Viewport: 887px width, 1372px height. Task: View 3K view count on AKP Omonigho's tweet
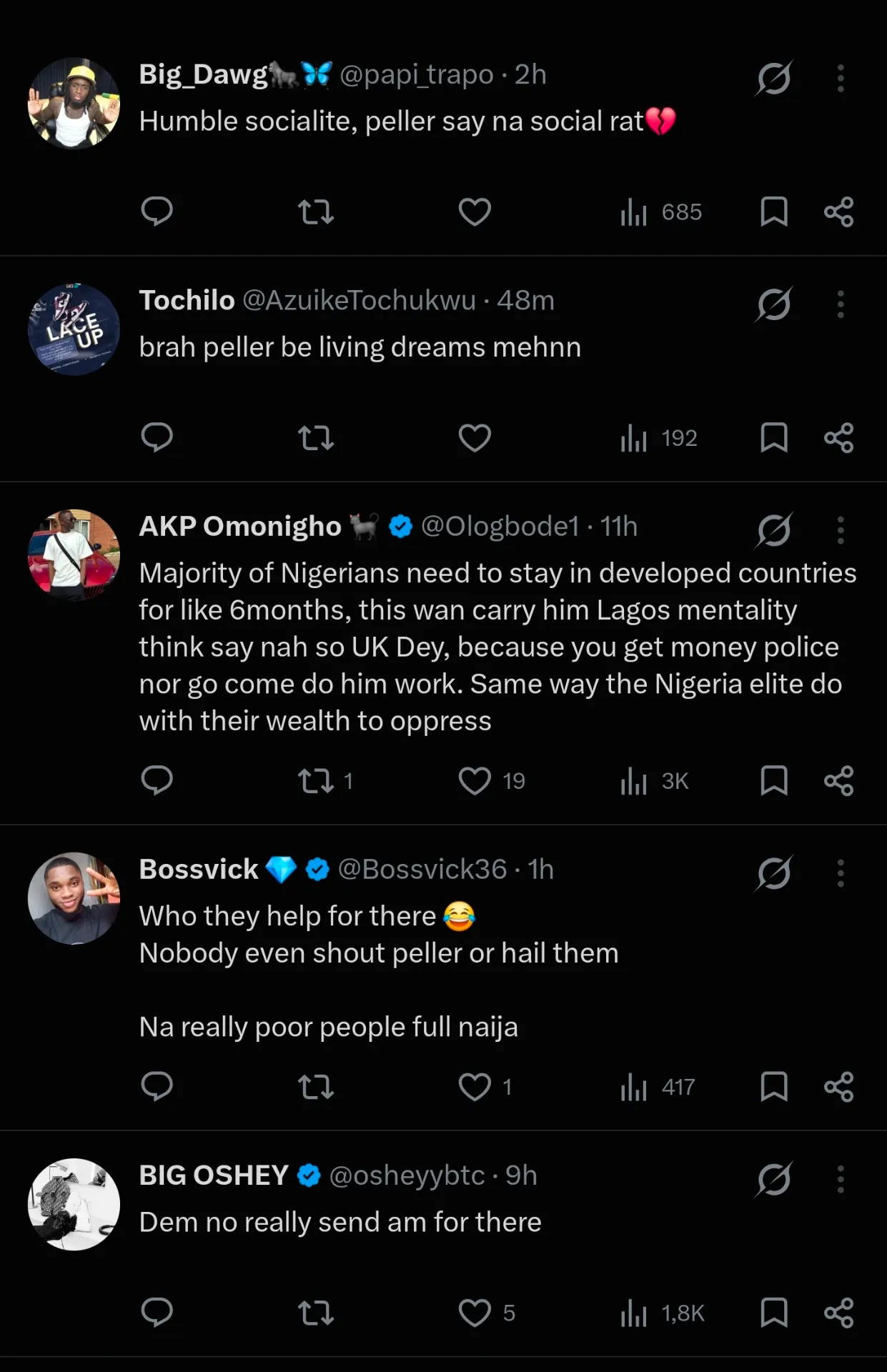coord(654,781)
